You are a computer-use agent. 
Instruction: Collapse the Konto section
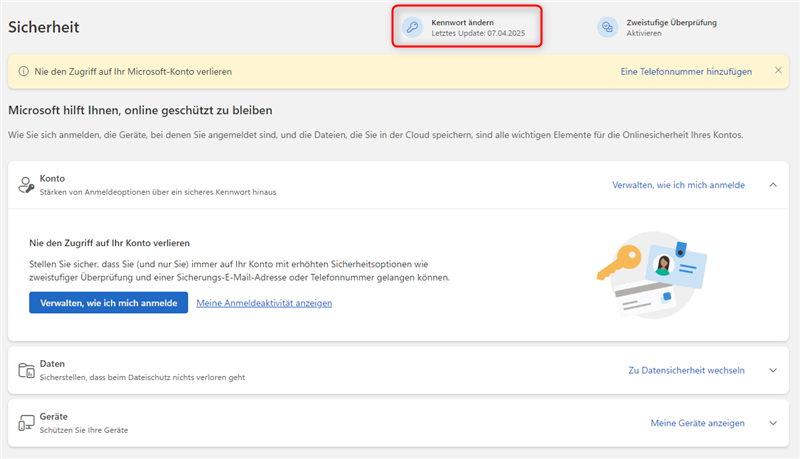tap(772, 185)
